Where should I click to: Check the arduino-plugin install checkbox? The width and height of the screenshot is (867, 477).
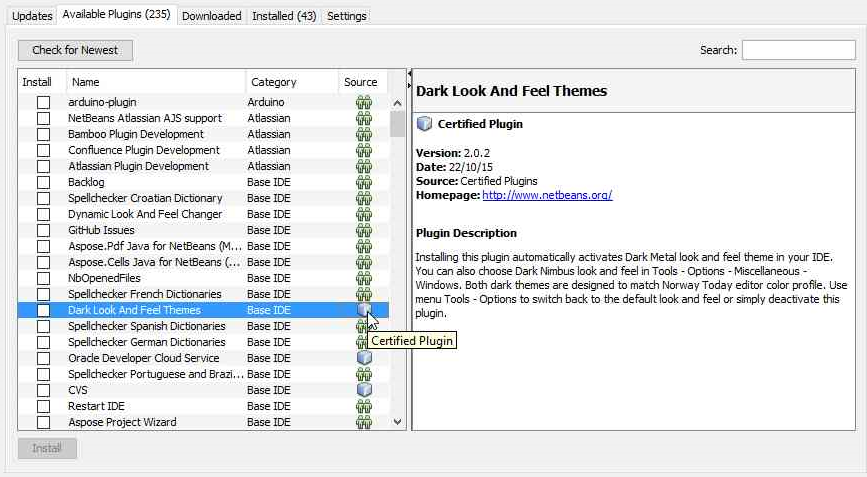[x=43, y=102]
